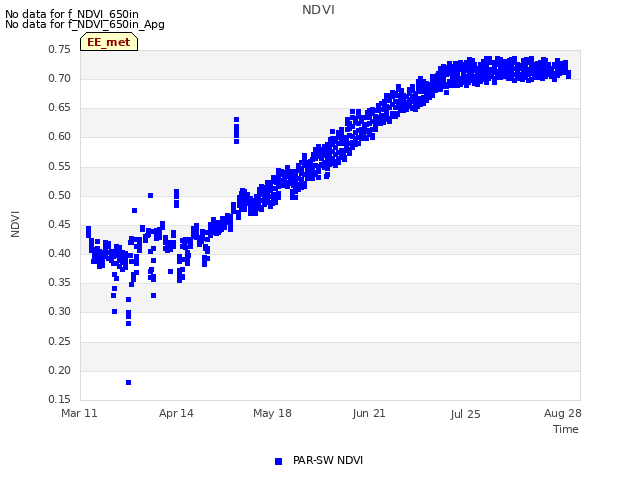The height and width of the screenshot is (480, 640).
Task: Click the NDVI chart title
Action: tap(318, 10)
